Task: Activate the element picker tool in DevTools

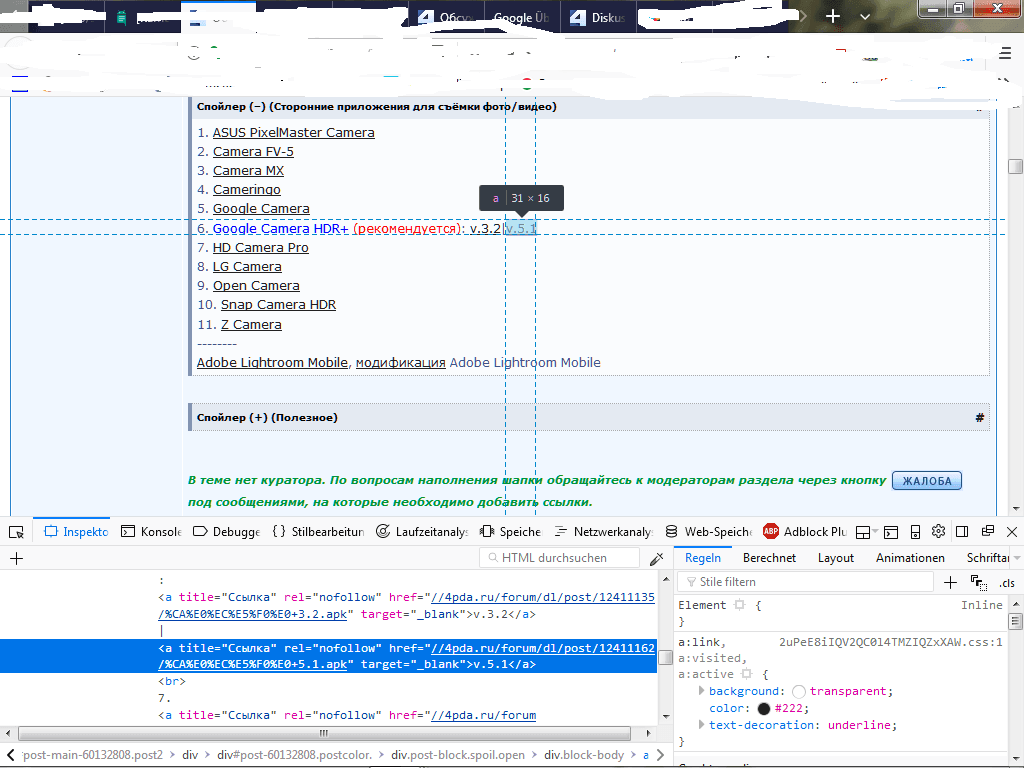Action: [x=16, y=532]
